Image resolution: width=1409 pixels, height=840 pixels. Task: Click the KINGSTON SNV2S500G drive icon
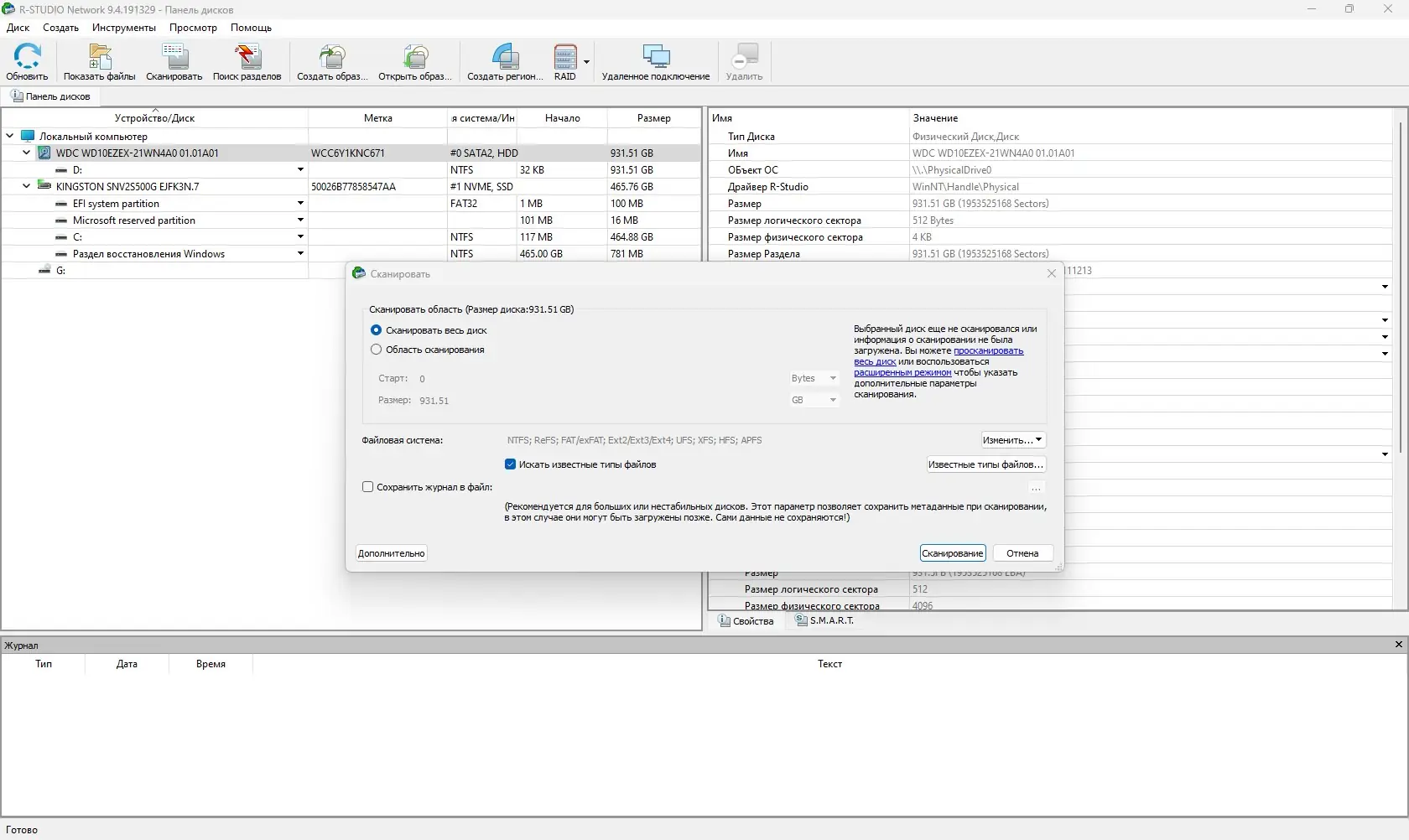[44, 186]
